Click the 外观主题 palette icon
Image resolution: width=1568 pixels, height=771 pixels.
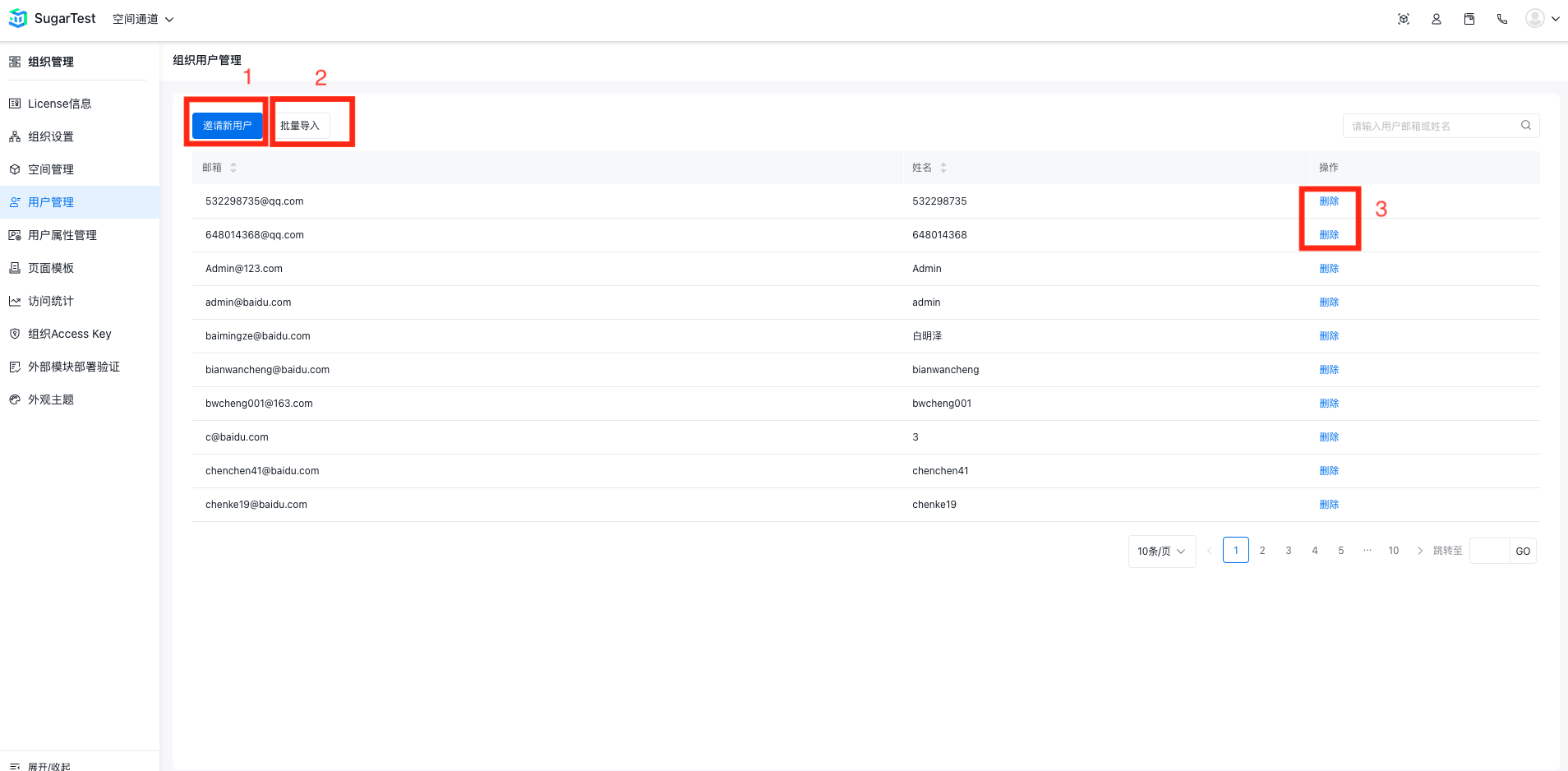(x=15, y=399)
